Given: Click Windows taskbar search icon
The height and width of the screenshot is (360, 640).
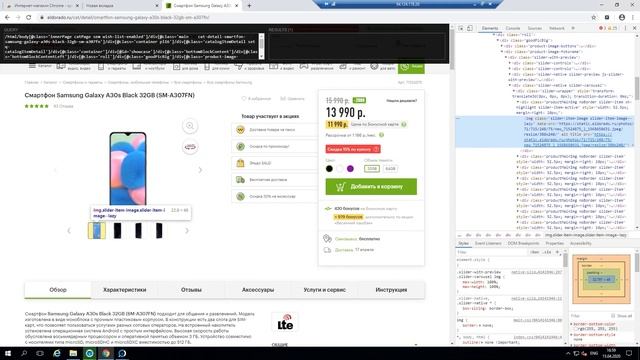Looking at the screenshot, I should pos(24,353).
